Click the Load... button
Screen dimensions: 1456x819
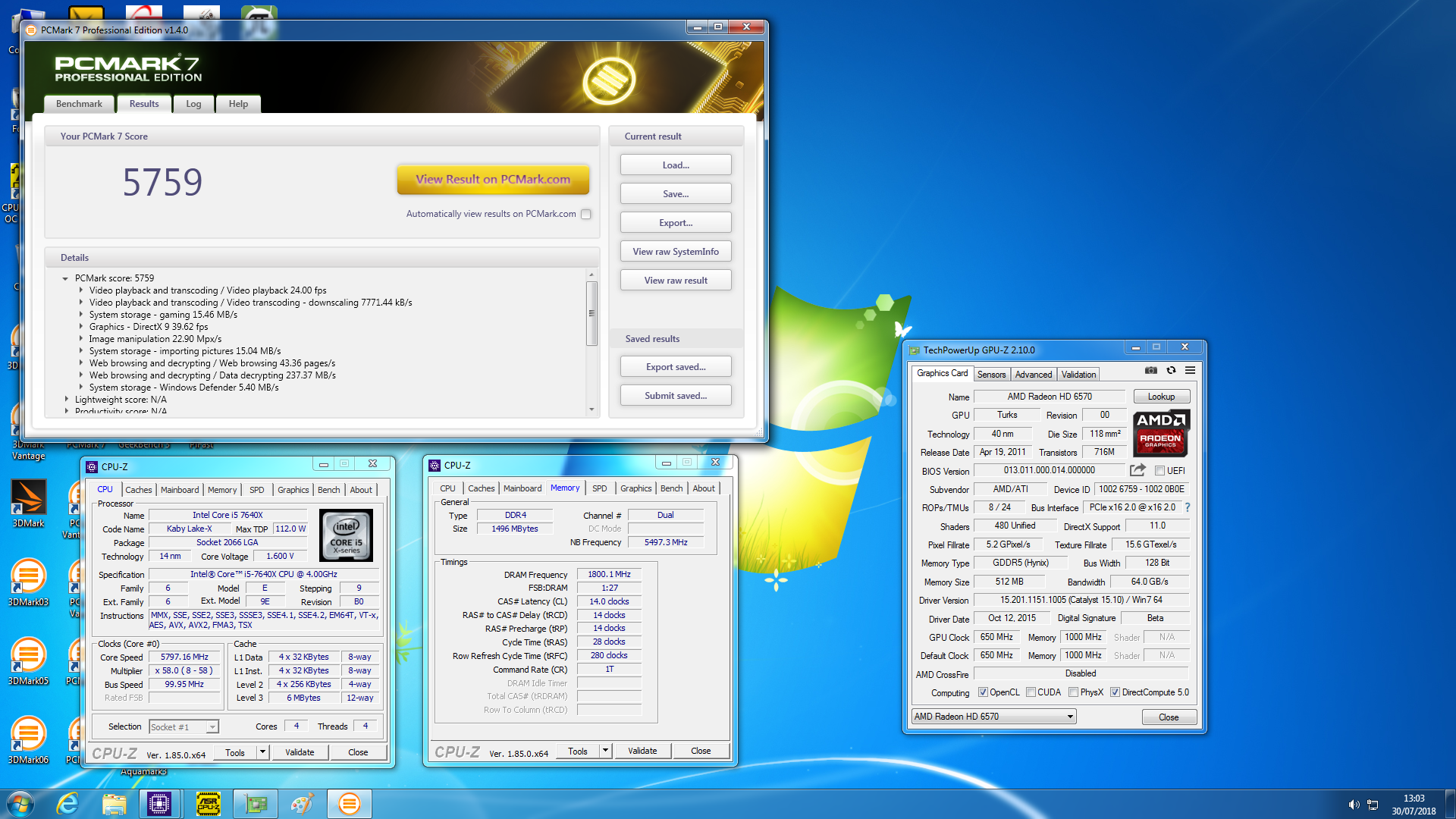(x=676, y=165)
